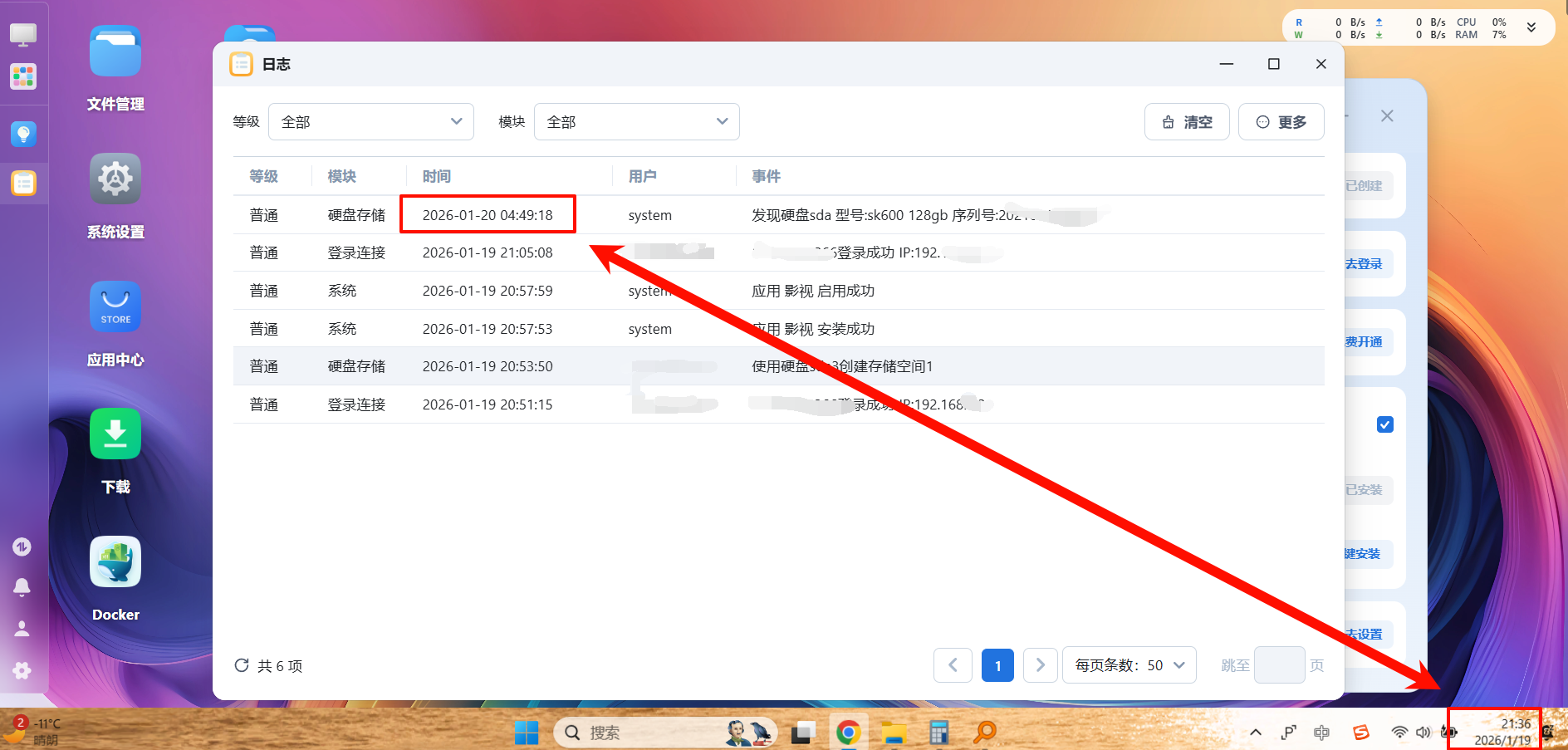Image resolution: width=1568 pixels, height=750 pixels.
Task: Open Google Chrome from the taskbar
Action: click(x=848, y=733)
